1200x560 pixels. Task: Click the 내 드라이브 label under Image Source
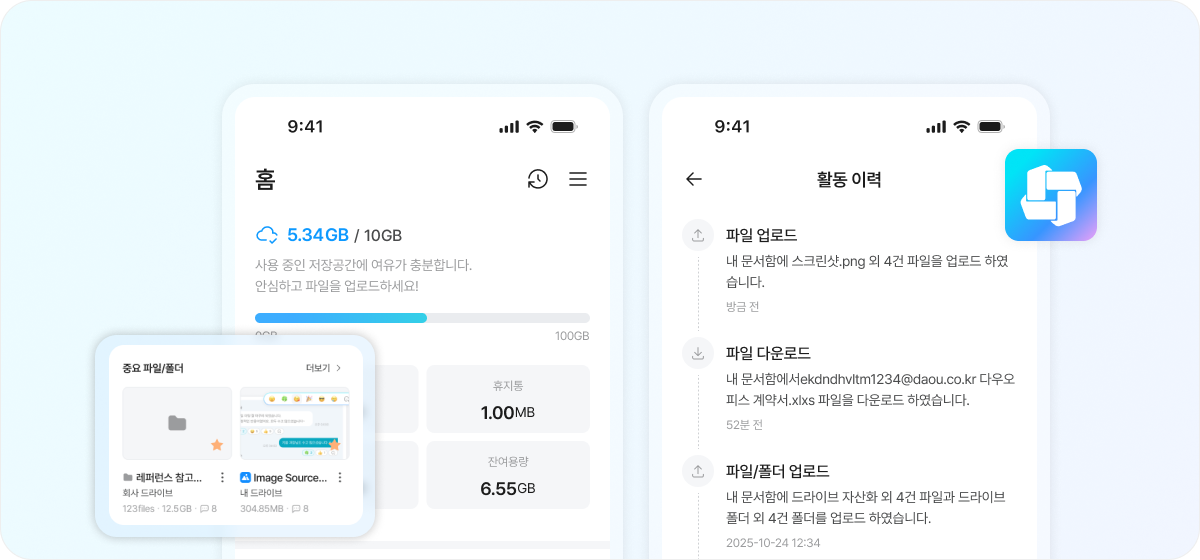261,493
